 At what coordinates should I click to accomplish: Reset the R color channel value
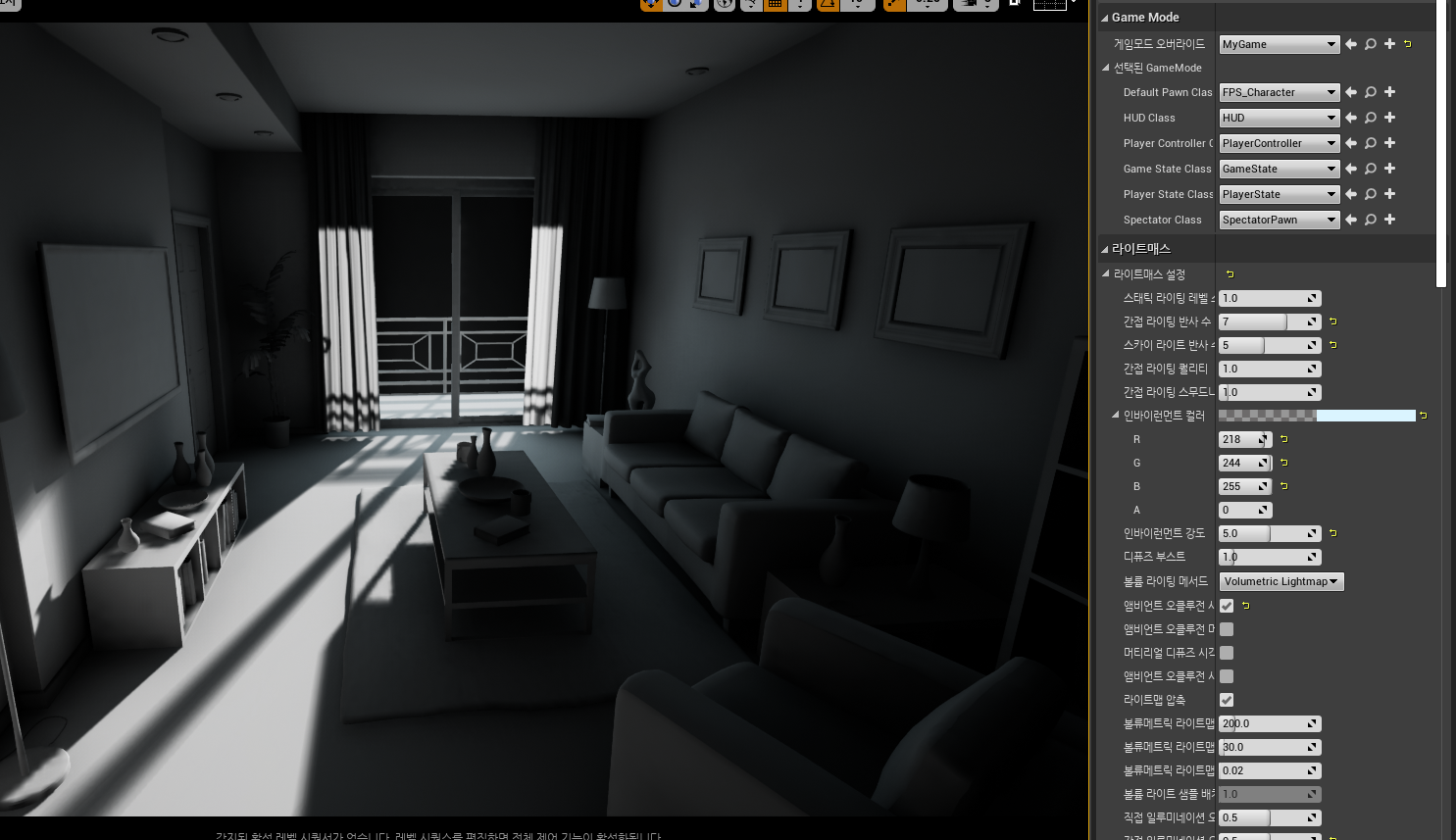point(1284,439)
